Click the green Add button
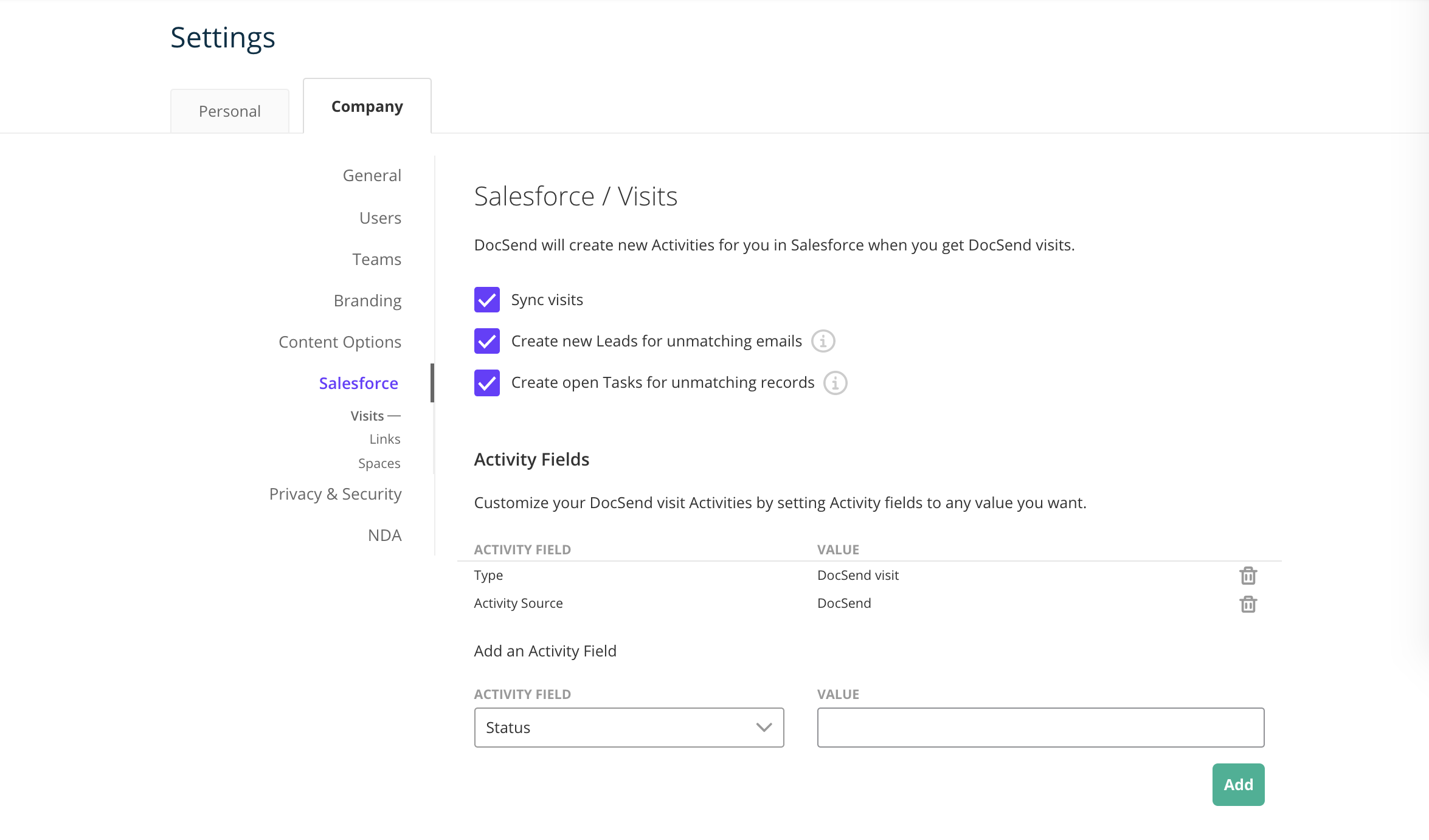 click(x=1238, y=785)
